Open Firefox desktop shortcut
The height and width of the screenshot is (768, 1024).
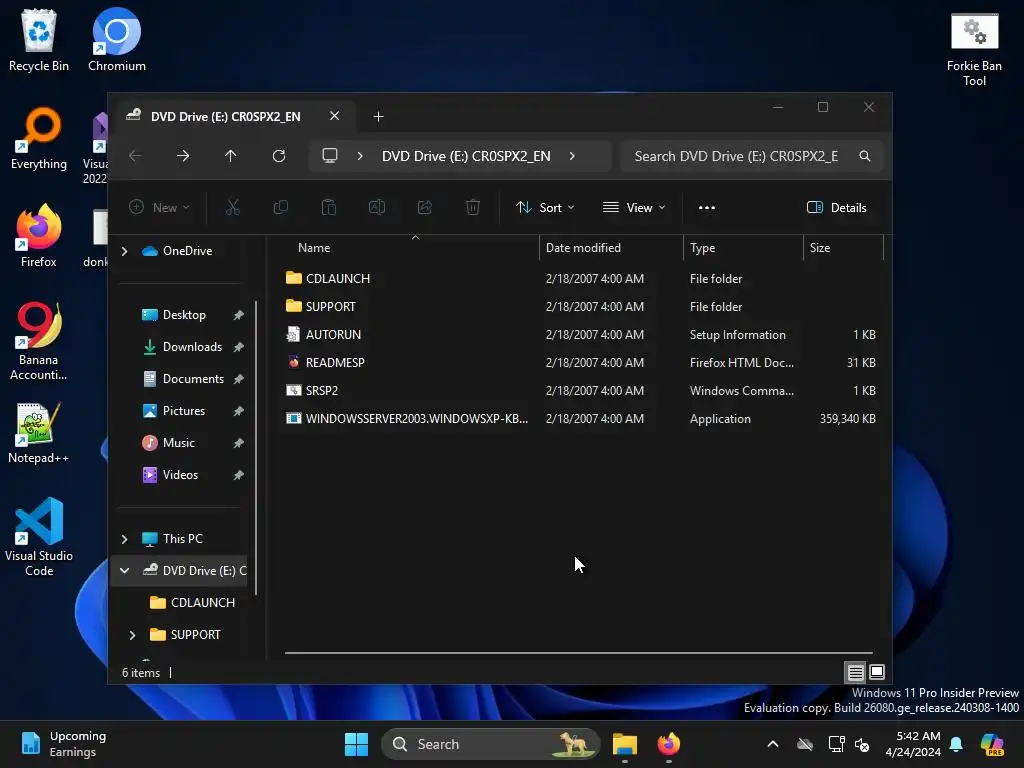[39, 236]
